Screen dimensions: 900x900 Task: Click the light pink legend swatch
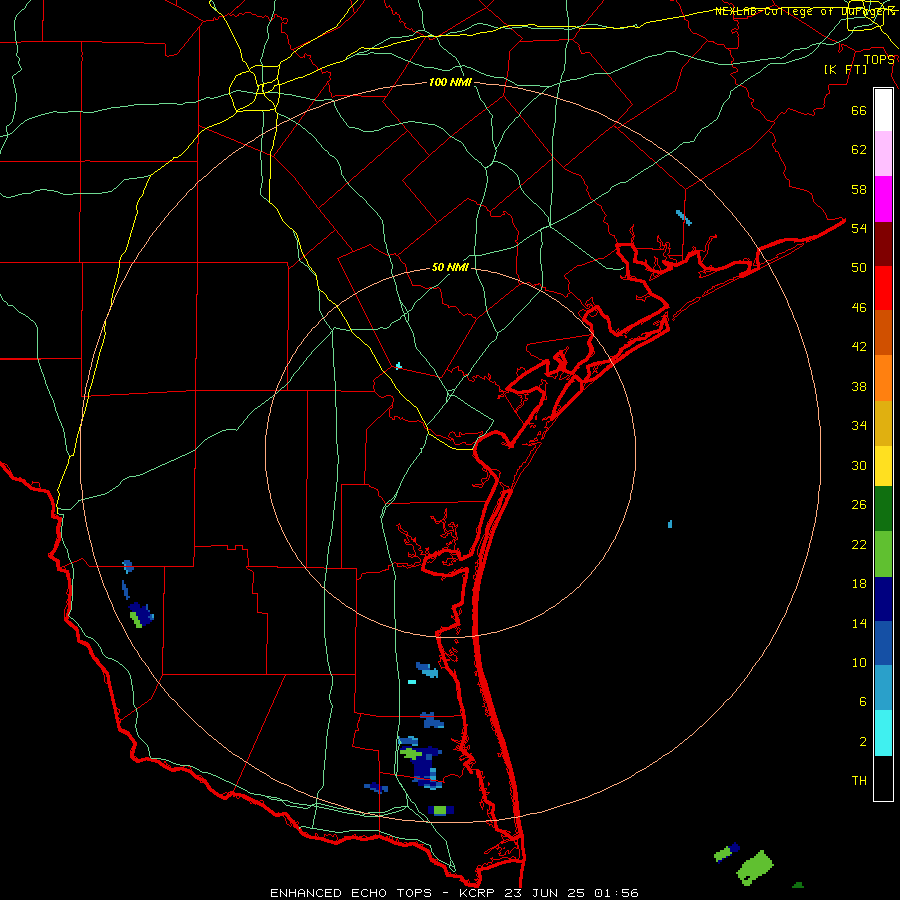(x=883, y=153)
